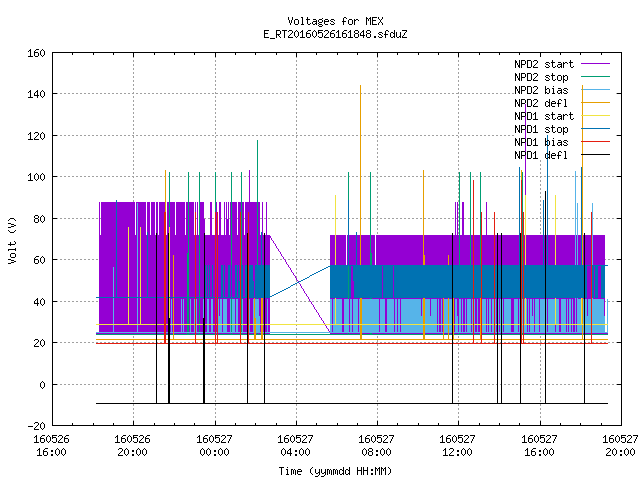The width and height of the screenshot is (640, 480).
Task: Click the 160526 20:00 time tick label
Action: pyautogui.click(x=133, y=446)
